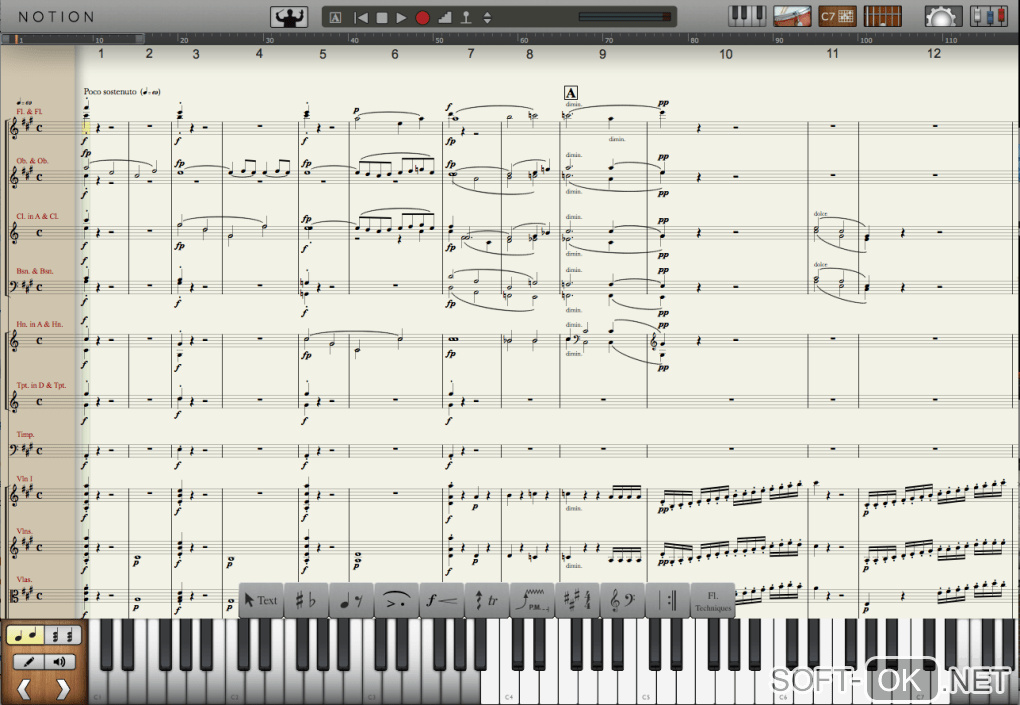
Task: Open score setup gear icon
Action: point(943,17)
